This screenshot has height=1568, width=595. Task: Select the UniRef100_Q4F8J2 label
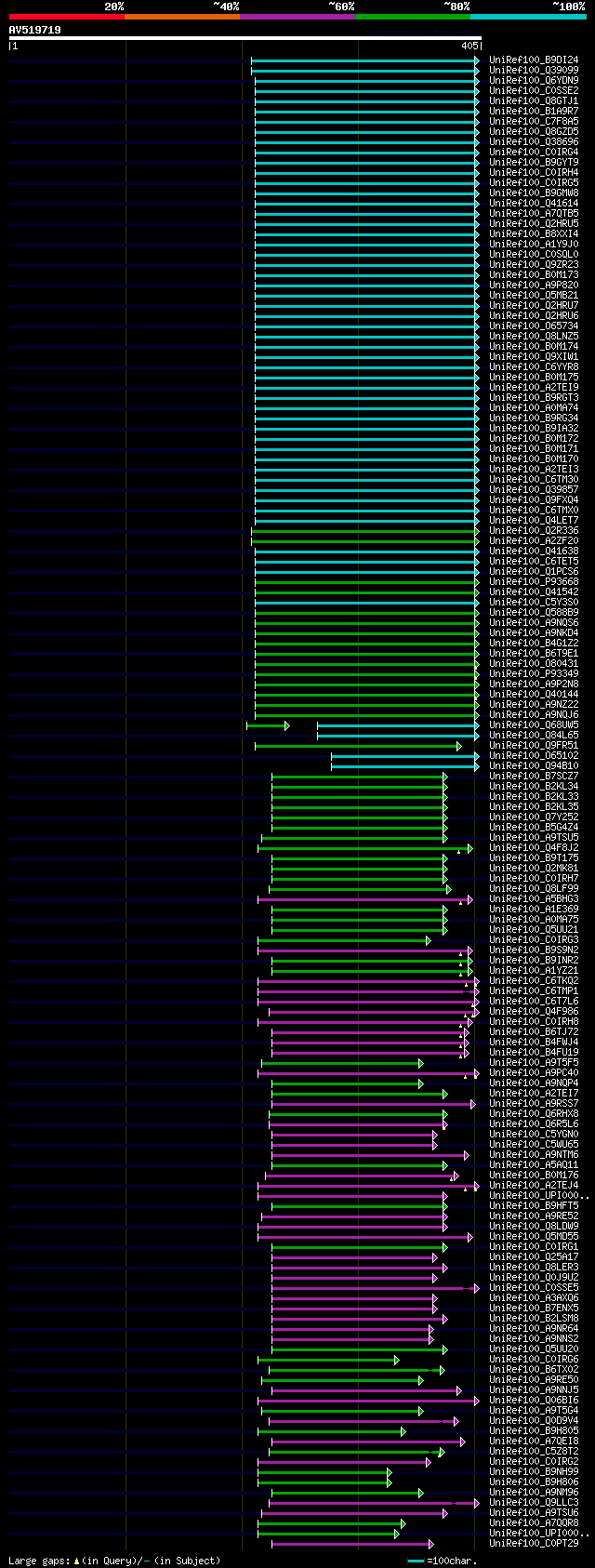(534, 847)
